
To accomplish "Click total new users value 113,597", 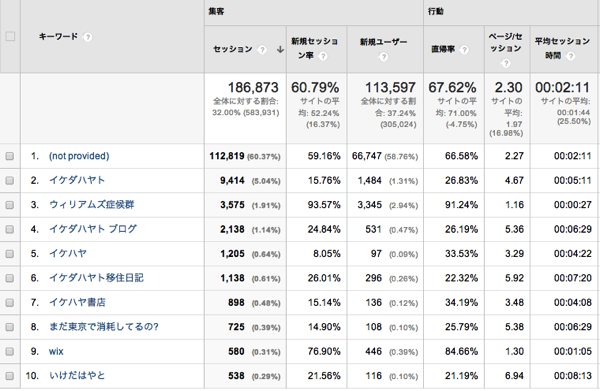I will [x=390, y=88].
